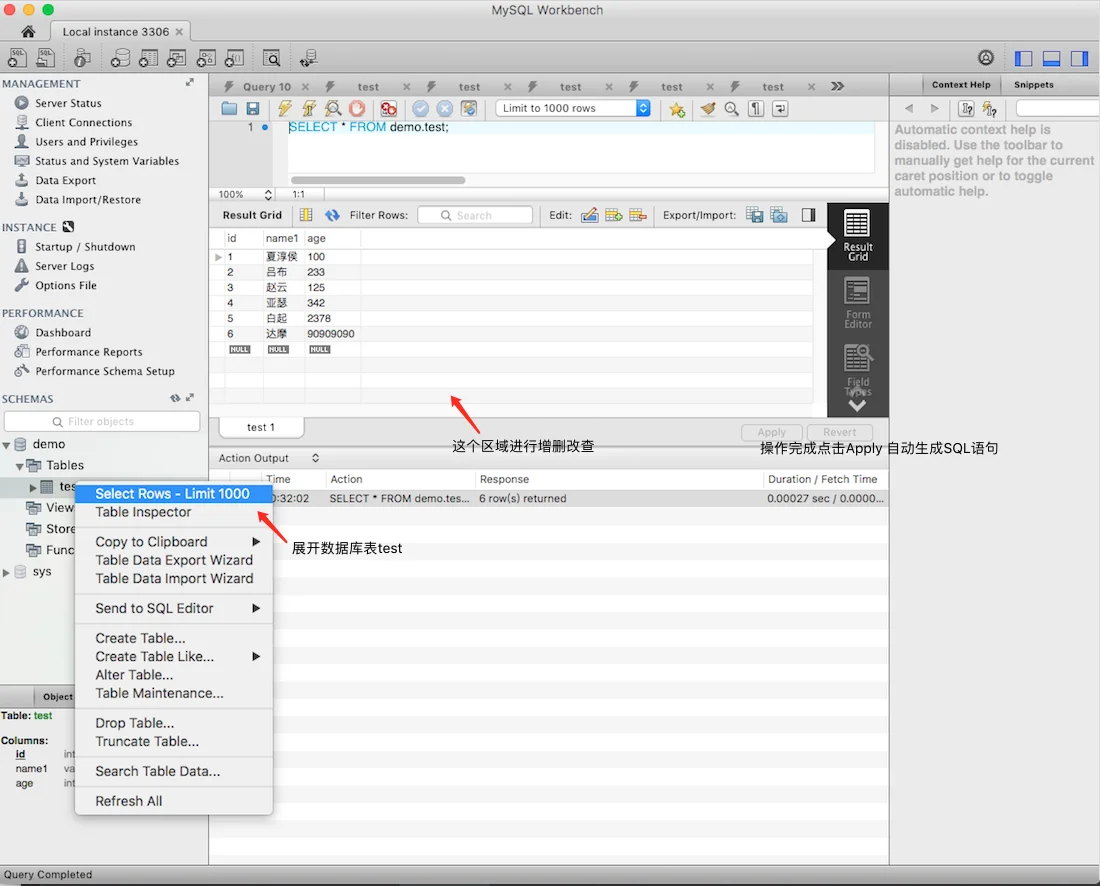The width and height of the screenshot is (1100, 886).
Task: Save query to snippets star icon
Action: 677,109
